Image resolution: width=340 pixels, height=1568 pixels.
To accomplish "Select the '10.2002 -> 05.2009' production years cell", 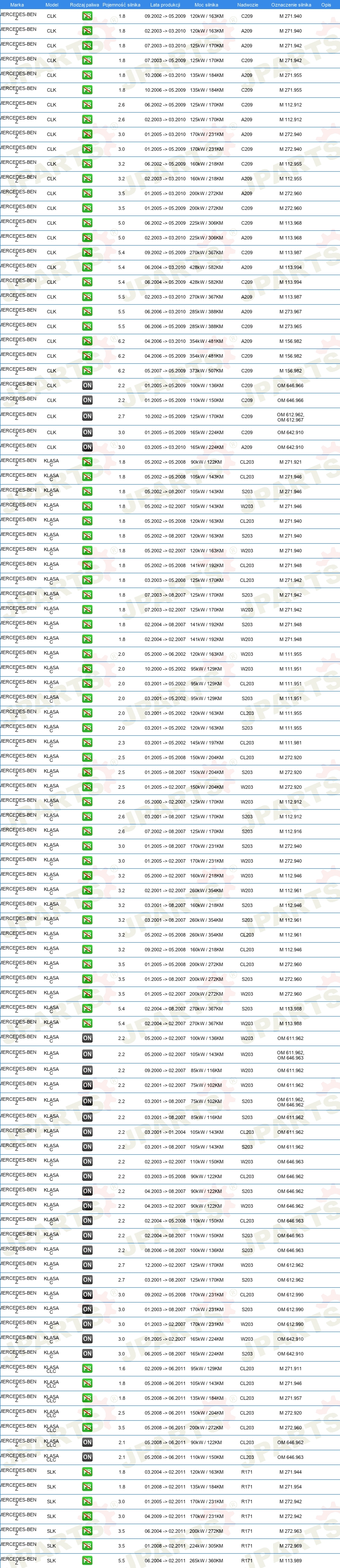I will click(165, 417).
